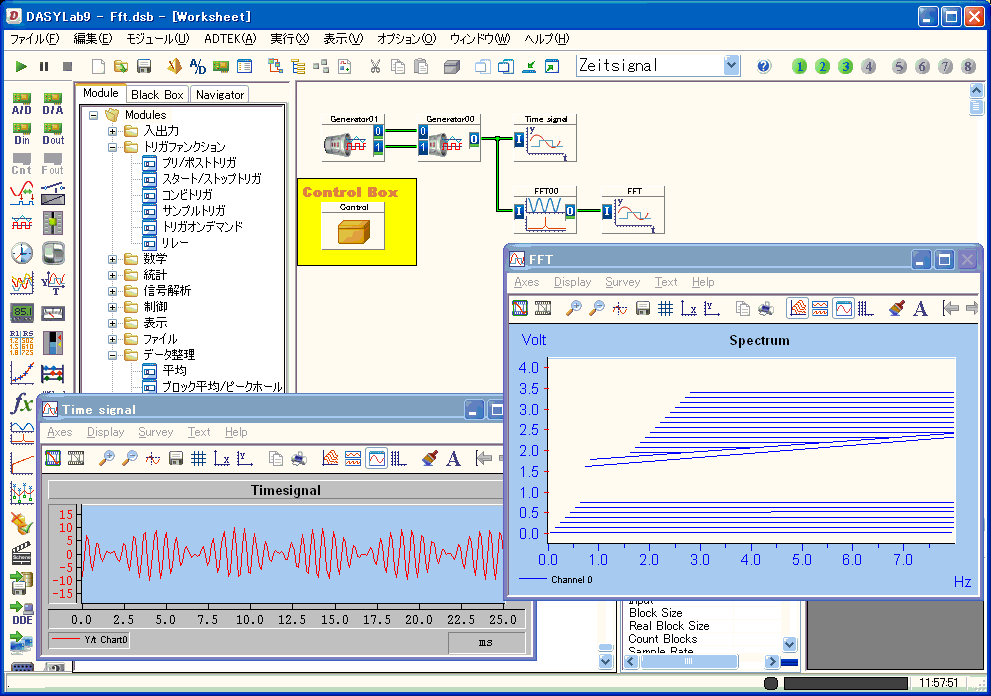Select the Generator00 module on the worksheet

tap(449, 138)
